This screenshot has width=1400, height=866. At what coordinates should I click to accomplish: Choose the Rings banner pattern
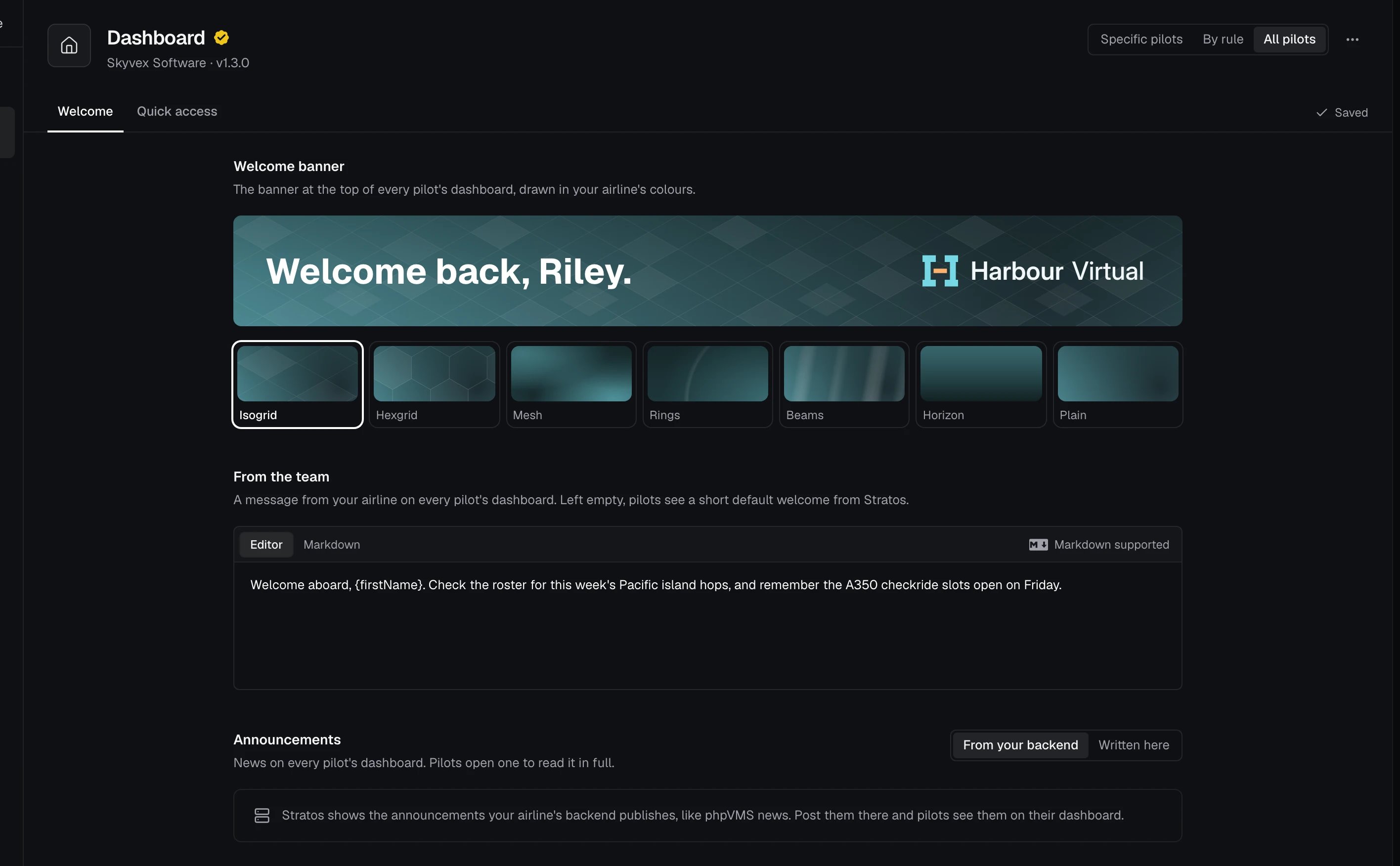click(x=707, y=385)
